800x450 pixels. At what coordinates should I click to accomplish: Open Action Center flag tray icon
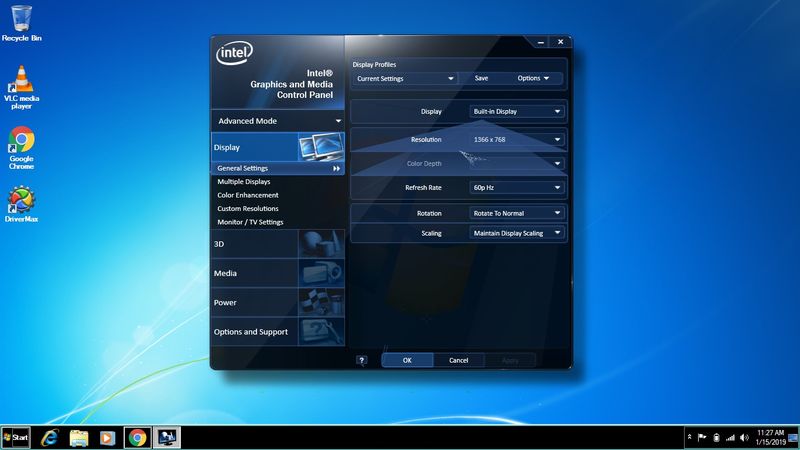pyautogui.click(x=702, y=437)
